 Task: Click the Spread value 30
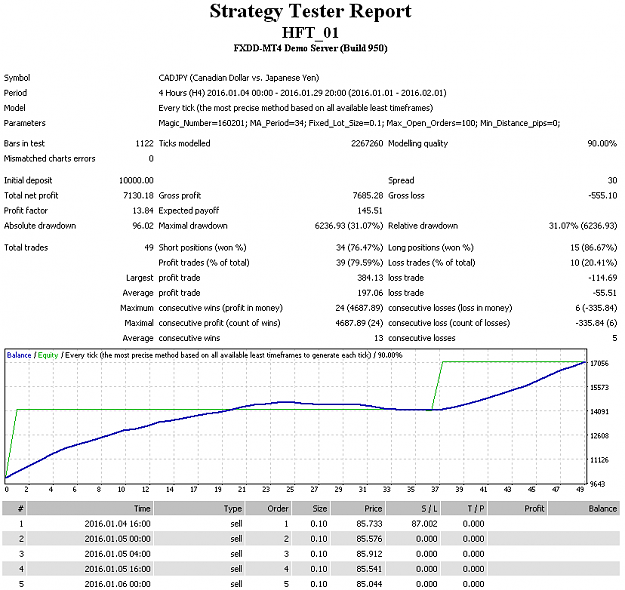tap(612, 181)
